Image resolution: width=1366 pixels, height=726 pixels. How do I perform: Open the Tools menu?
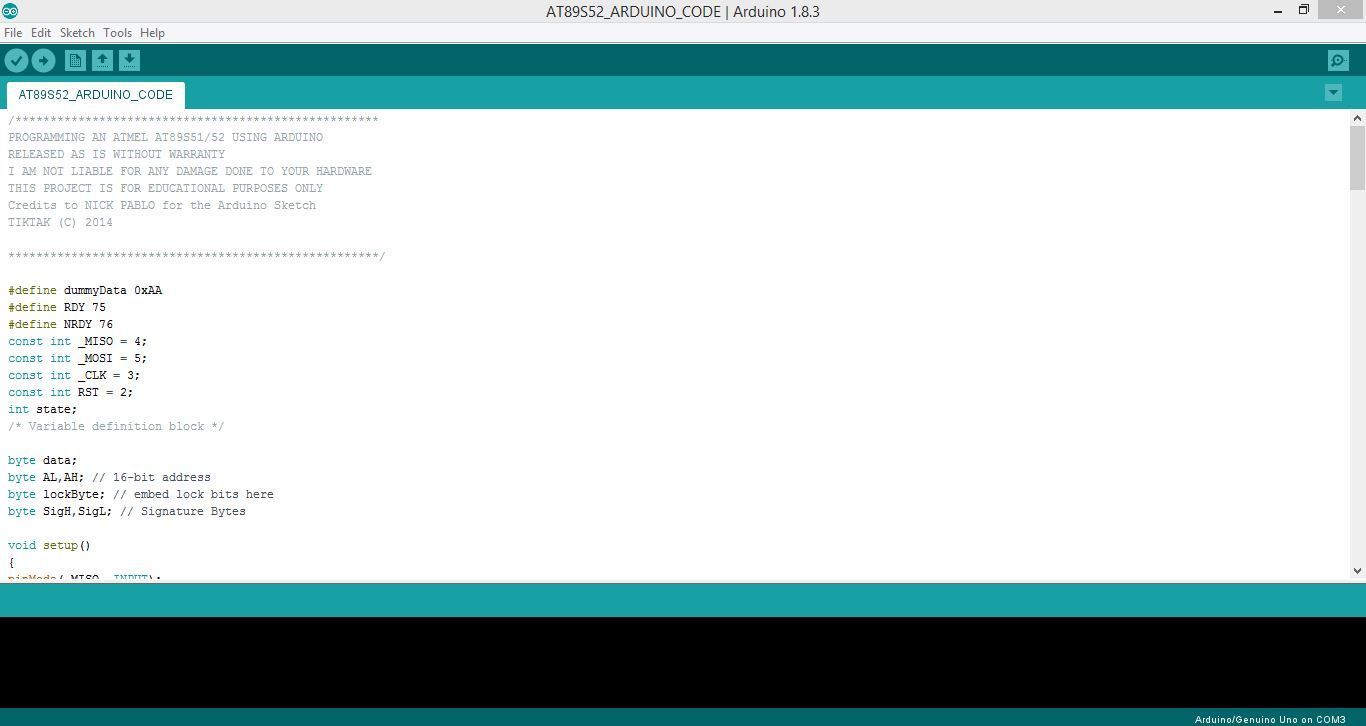click(x=117, y=32)
